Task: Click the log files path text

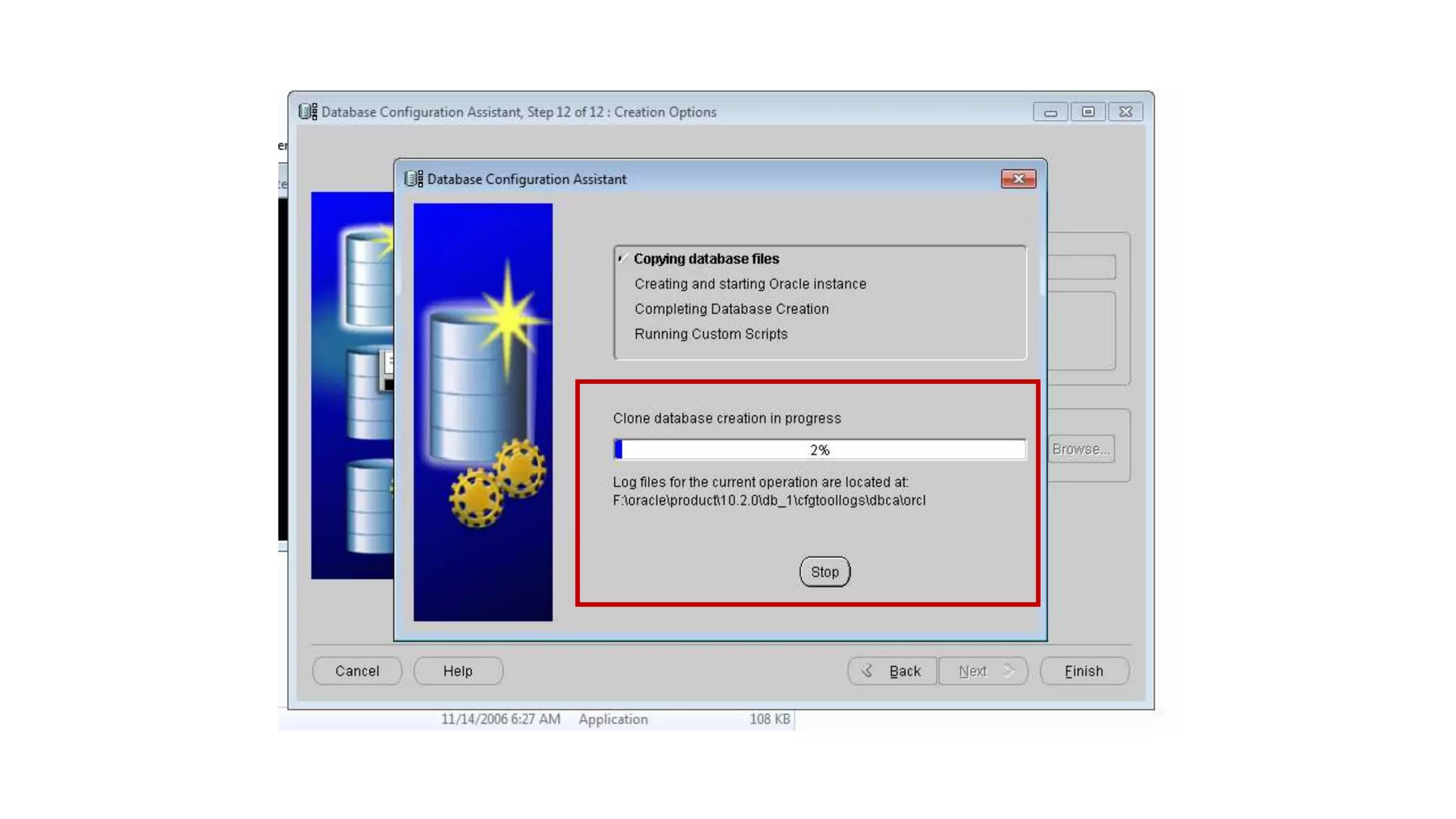Action: click(x=769, y=500)
